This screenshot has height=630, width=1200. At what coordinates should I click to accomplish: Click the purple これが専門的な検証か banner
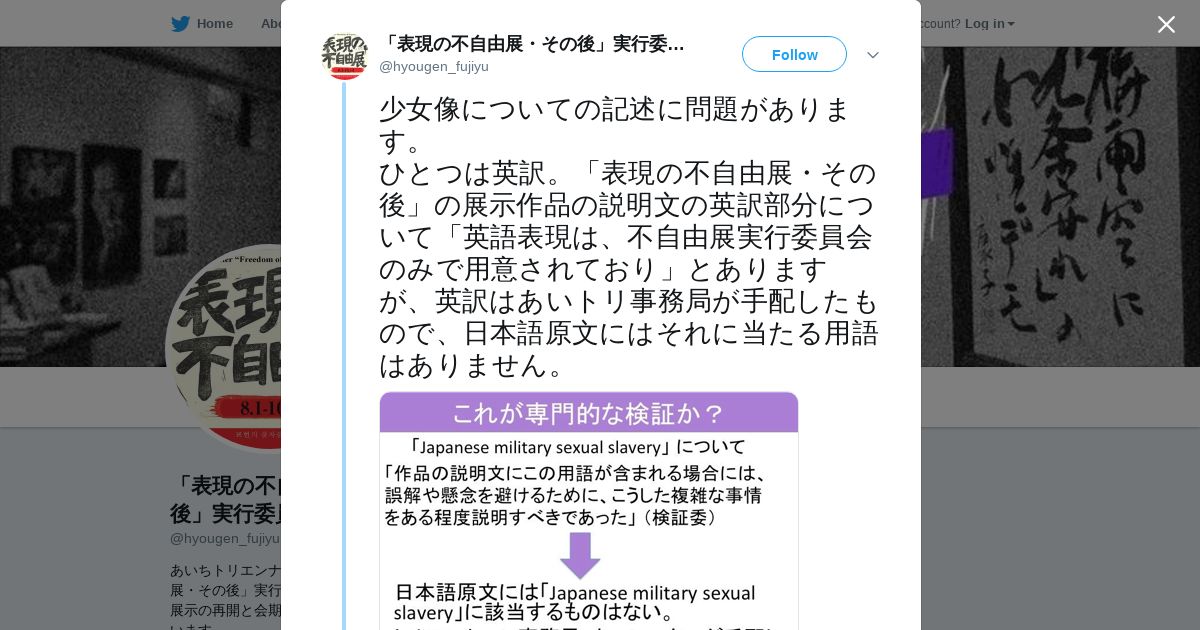(589, 412)
